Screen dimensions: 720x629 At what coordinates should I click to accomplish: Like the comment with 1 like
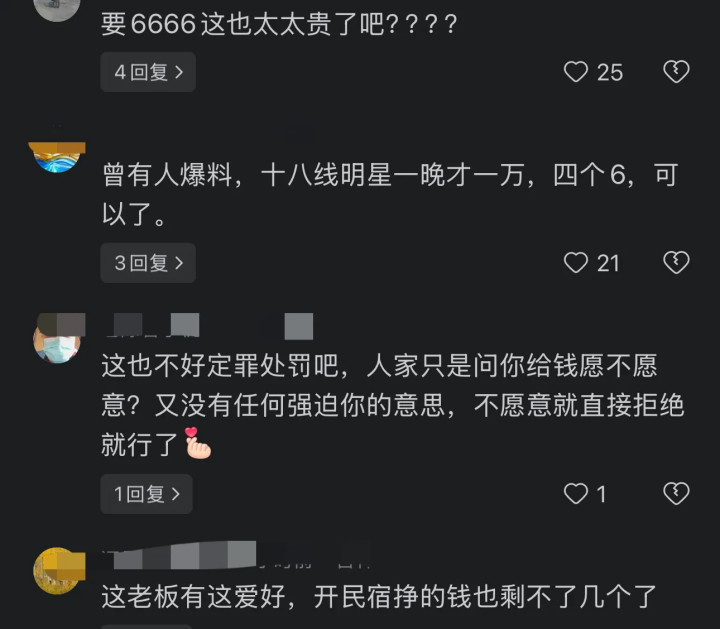(x=575, y=494)
